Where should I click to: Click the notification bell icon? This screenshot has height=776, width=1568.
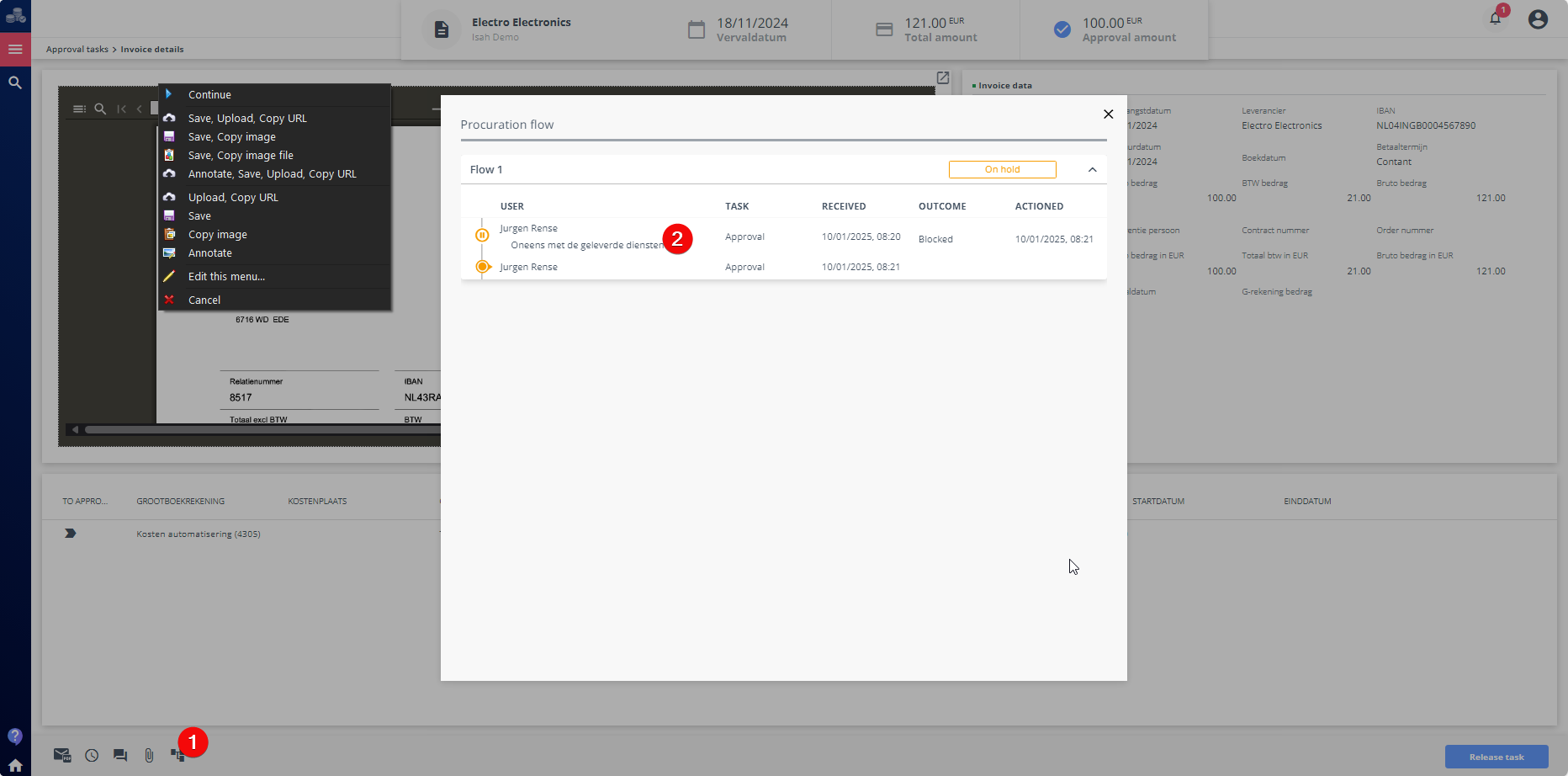pyautogui.click(x=1495, y=19)
